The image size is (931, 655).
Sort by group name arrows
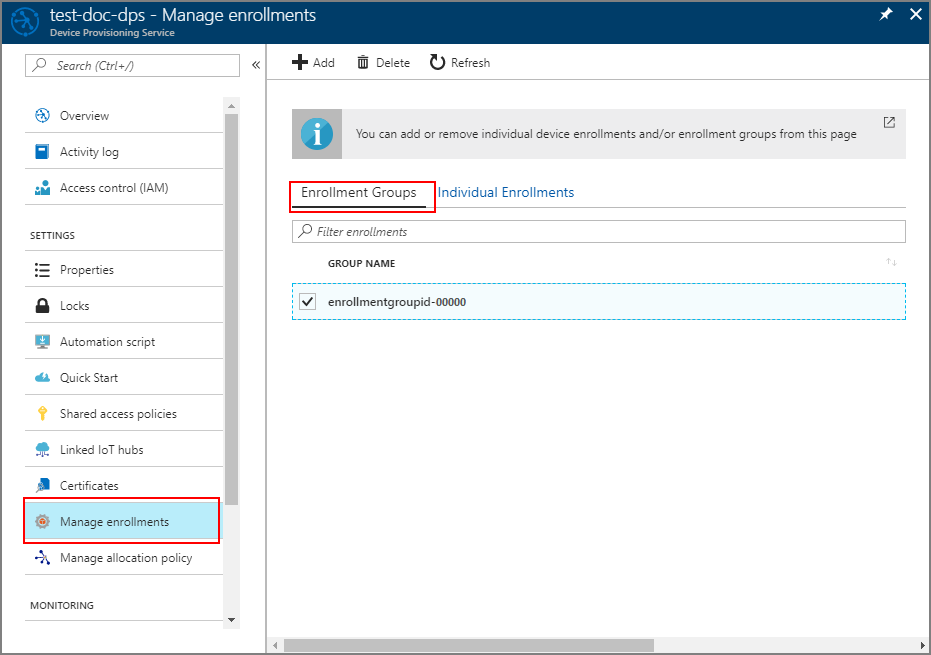click(x=891, y=263)
